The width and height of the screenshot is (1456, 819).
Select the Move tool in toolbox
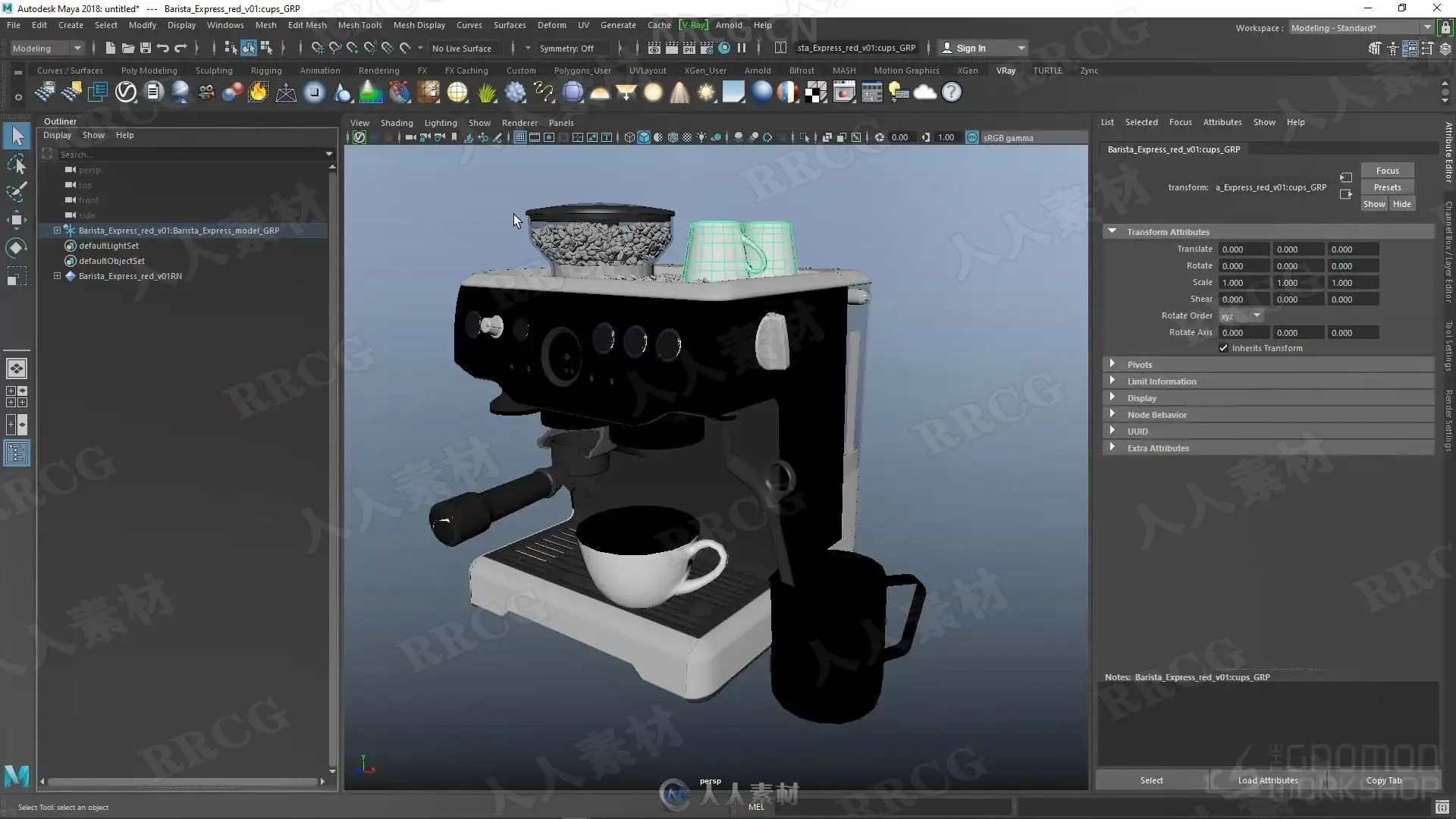[x=17, y=221]
